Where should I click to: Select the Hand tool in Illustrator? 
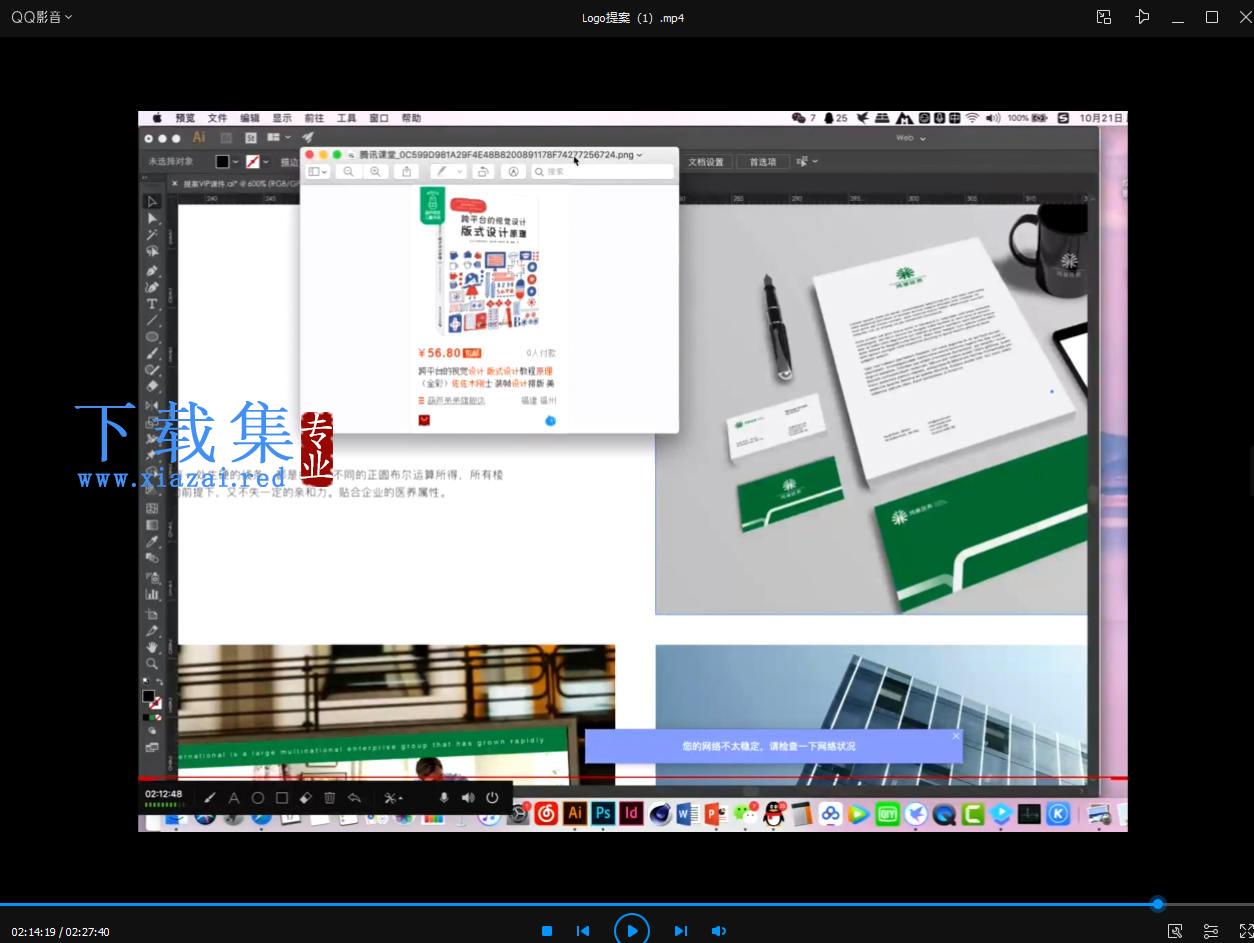click(x=152, y=648)
